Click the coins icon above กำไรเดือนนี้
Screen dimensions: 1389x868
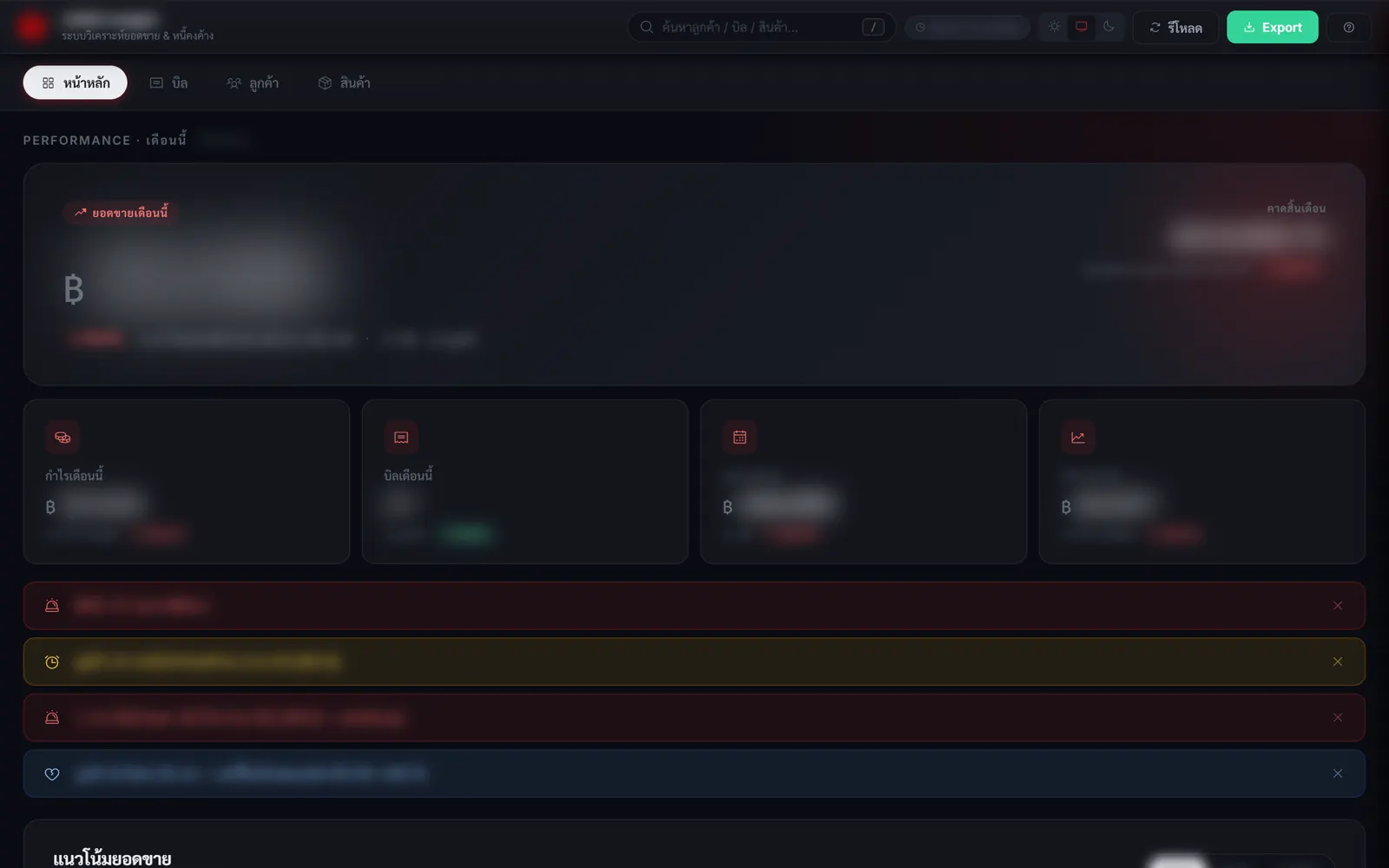click(x=63, y=437)
